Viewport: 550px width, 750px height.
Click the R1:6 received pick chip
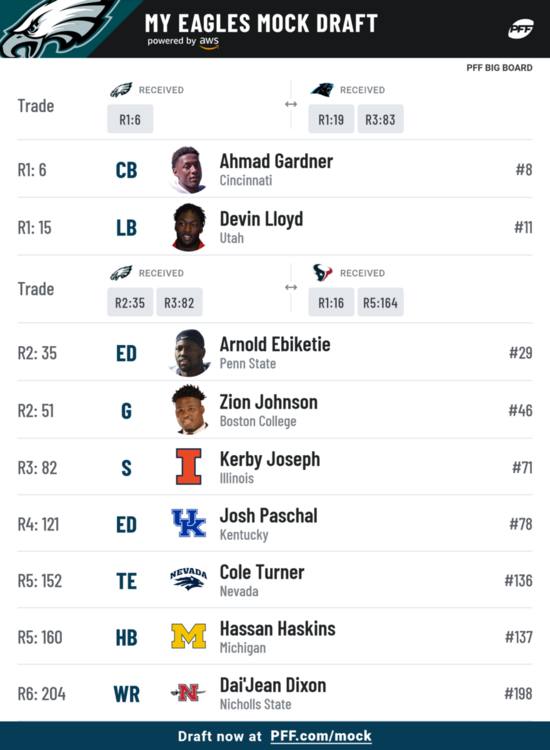(x=130, y=119)
